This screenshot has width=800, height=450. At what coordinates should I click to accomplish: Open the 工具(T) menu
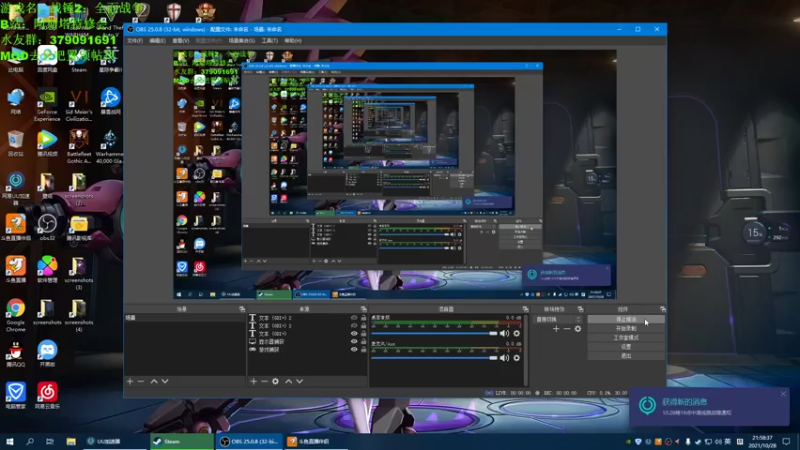[x=269, y=41]
